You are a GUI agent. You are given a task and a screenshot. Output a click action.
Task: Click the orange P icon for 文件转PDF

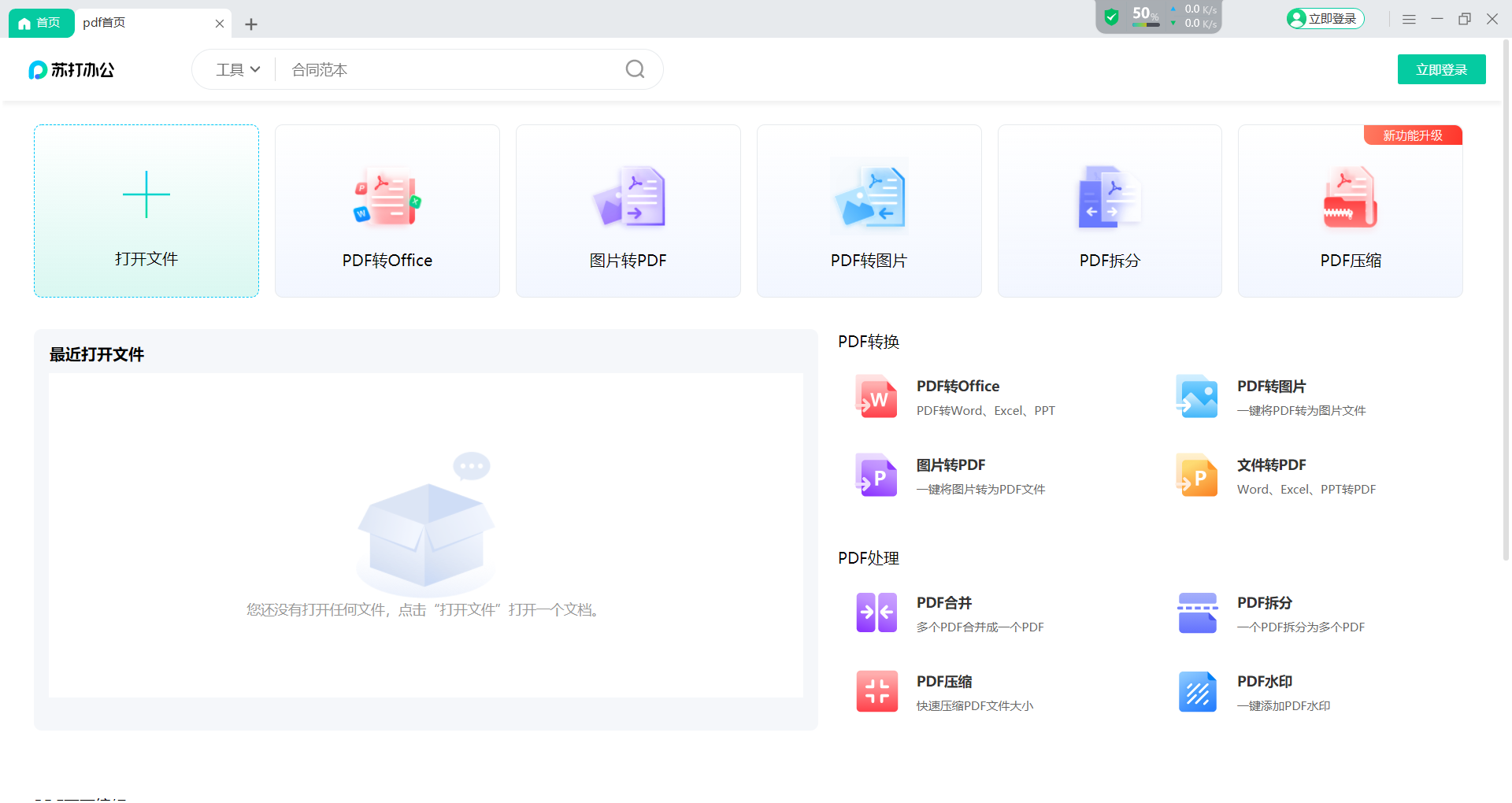click(1197, 475)
